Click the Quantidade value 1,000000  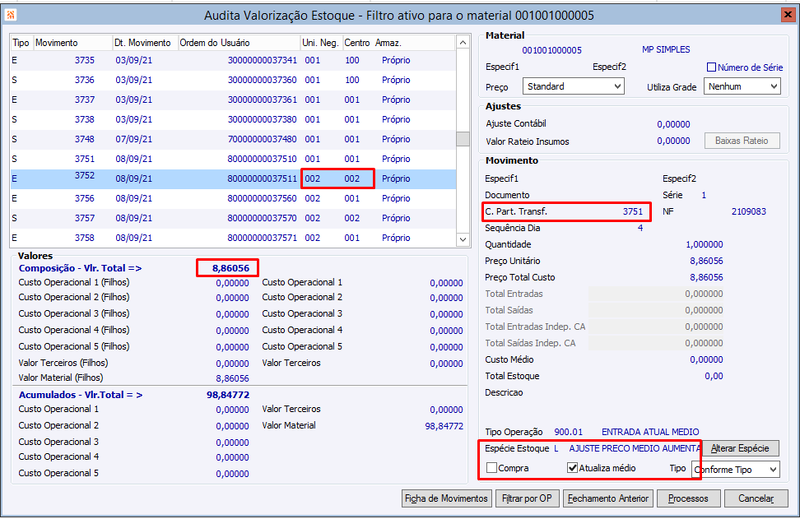704,244
